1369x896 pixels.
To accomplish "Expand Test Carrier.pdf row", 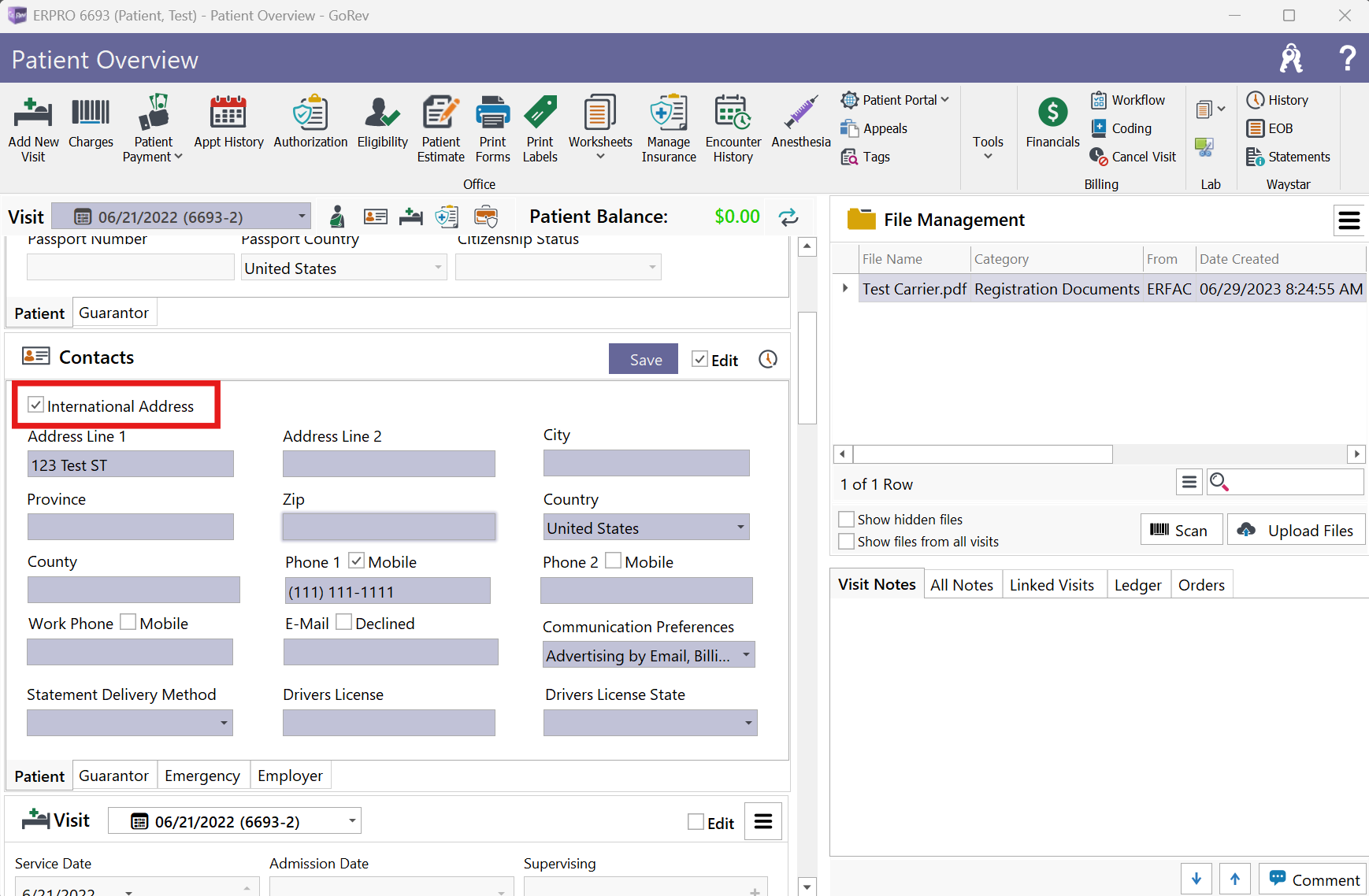I will click(x=845, y=288).
